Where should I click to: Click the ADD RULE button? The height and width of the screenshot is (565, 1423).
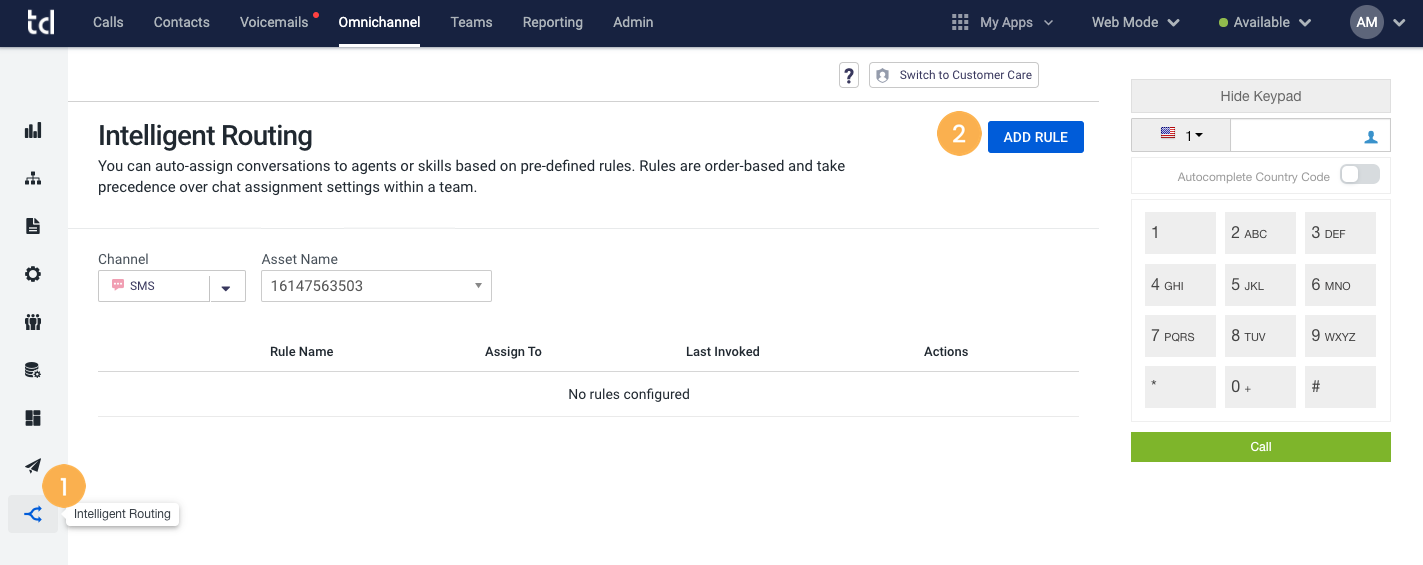(1036, 137)
